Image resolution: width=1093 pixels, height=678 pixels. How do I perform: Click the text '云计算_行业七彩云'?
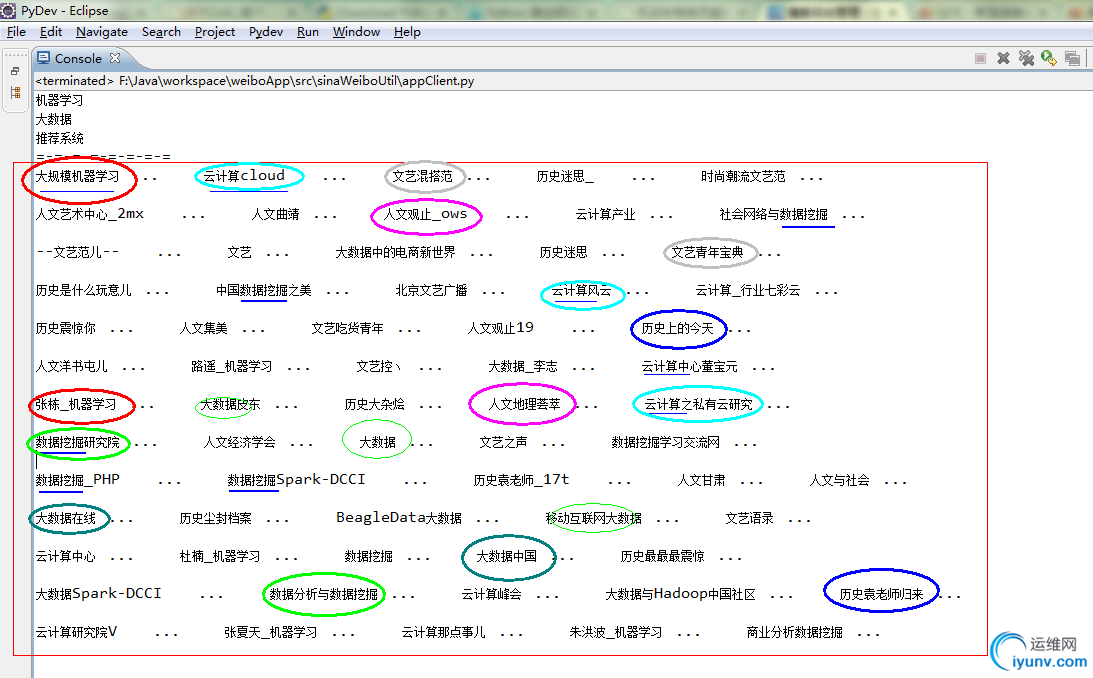[748, 290]
